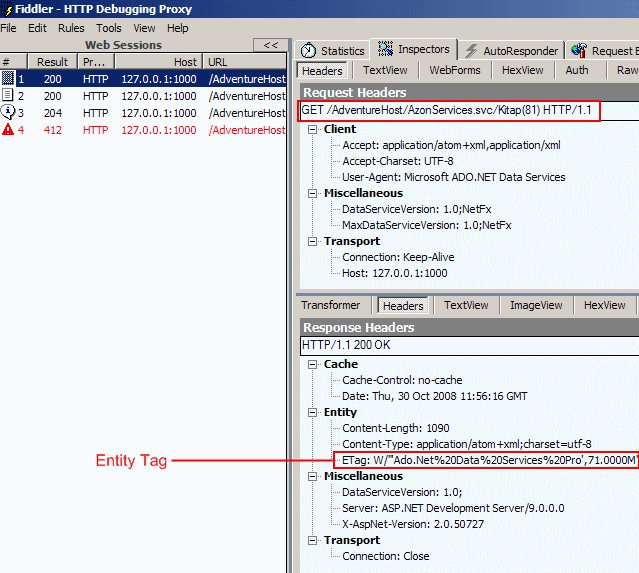Select session 3 info icon

(8, 112)
